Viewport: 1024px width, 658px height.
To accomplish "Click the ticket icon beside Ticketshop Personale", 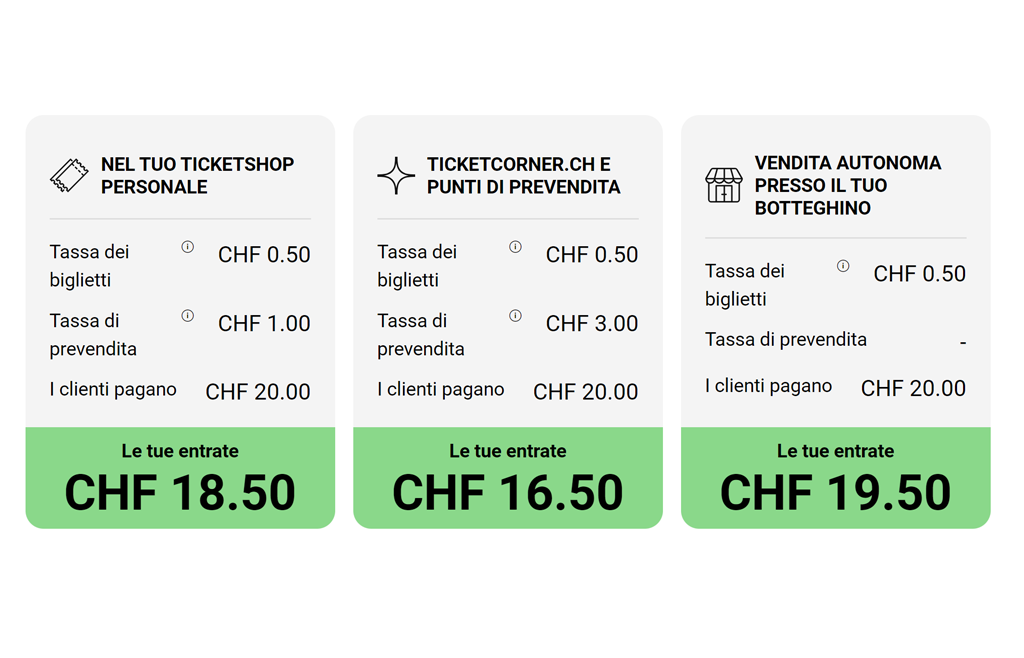I will point(69,176).
